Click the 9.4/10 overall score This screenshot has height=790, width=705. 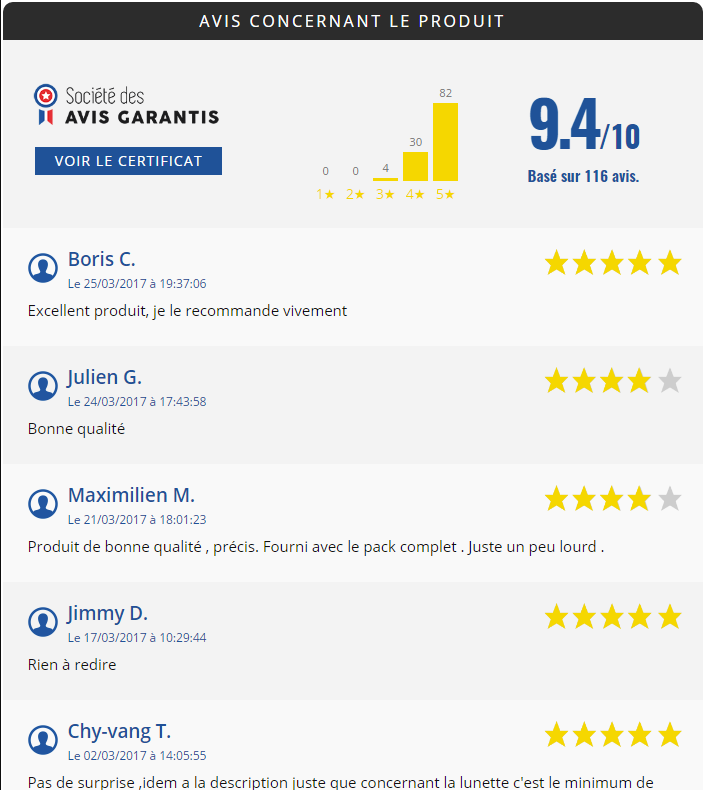584,127
